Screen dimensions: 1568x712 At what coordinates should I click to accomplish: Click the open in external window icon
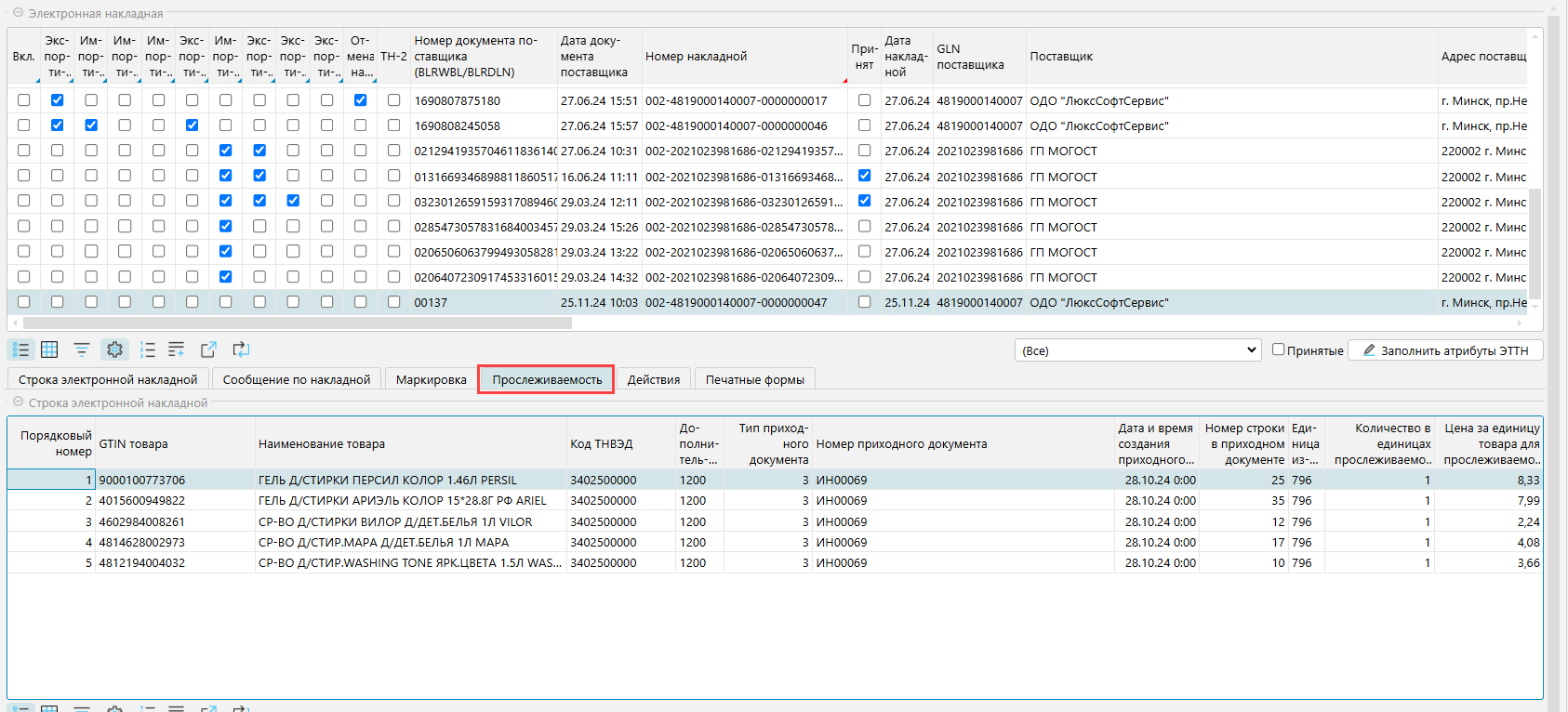coord(208,349)
